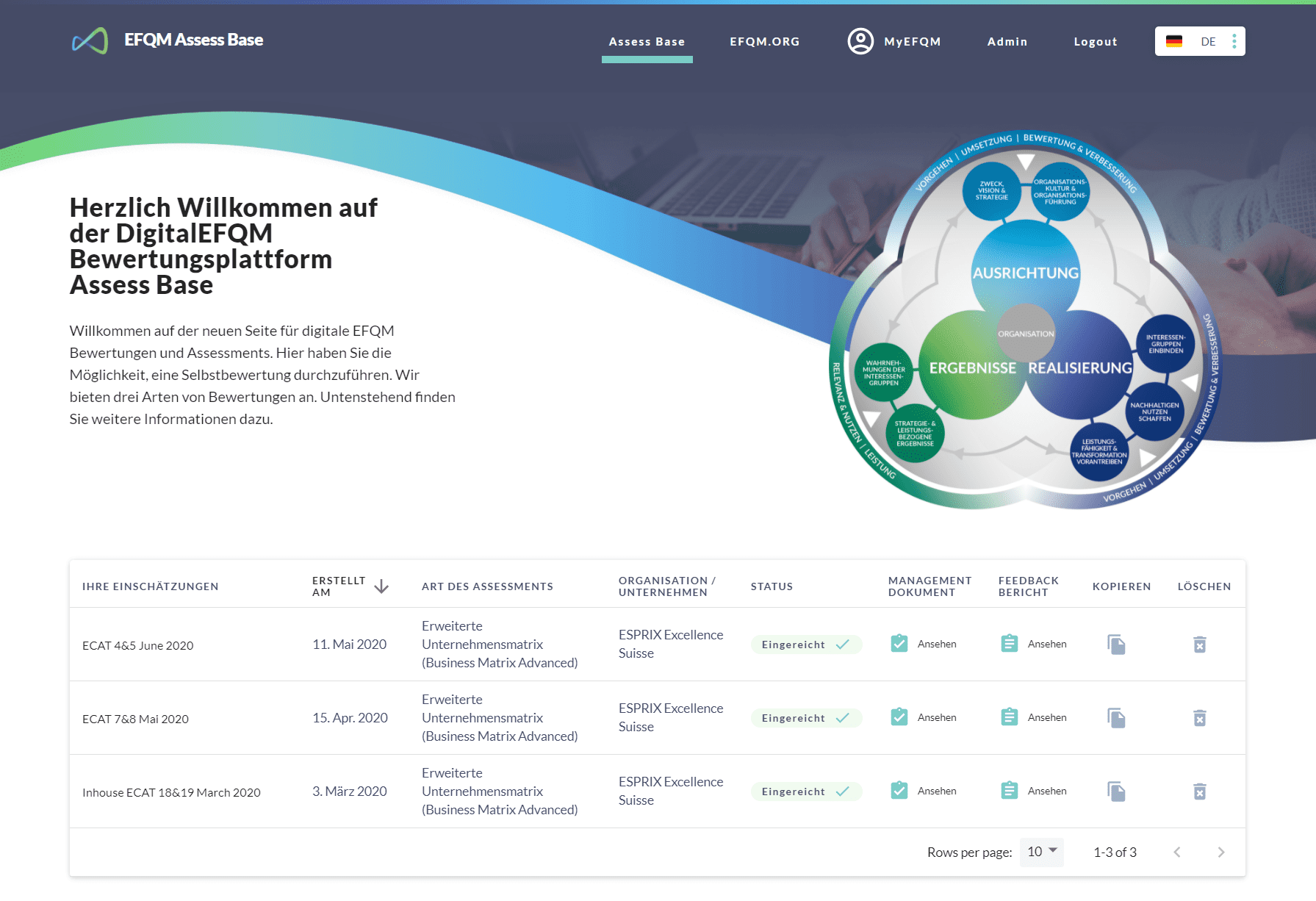View feedback report Ansehen for Inhouse ECAT
The width and height of the screenshot is (1316, 901).
pyautogui.click(x=1046, y=791)
